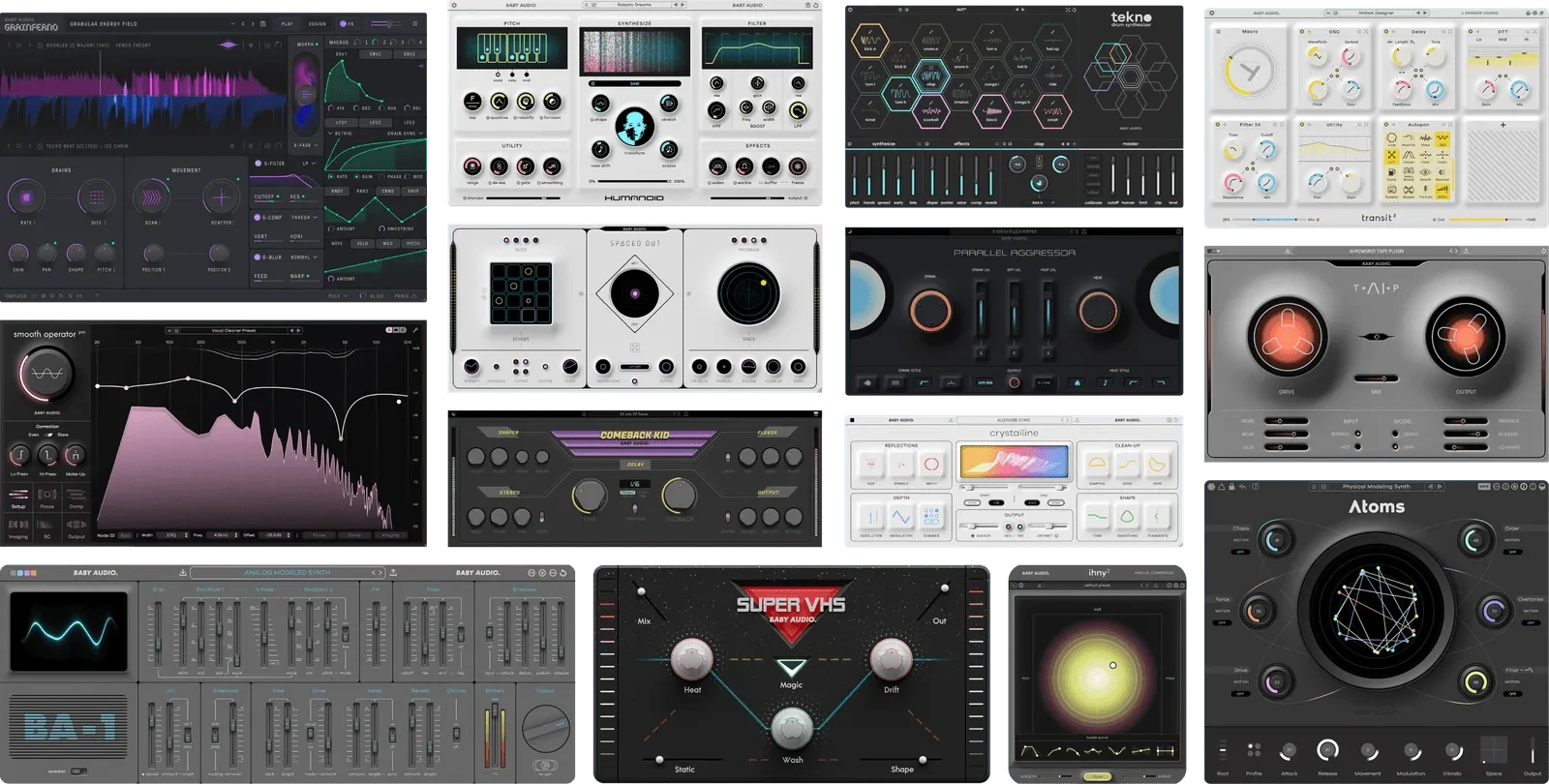Viewport: 1549px width, 784px height.
Task: Switch to the Play tab in Grainferno
Action: 287,24
